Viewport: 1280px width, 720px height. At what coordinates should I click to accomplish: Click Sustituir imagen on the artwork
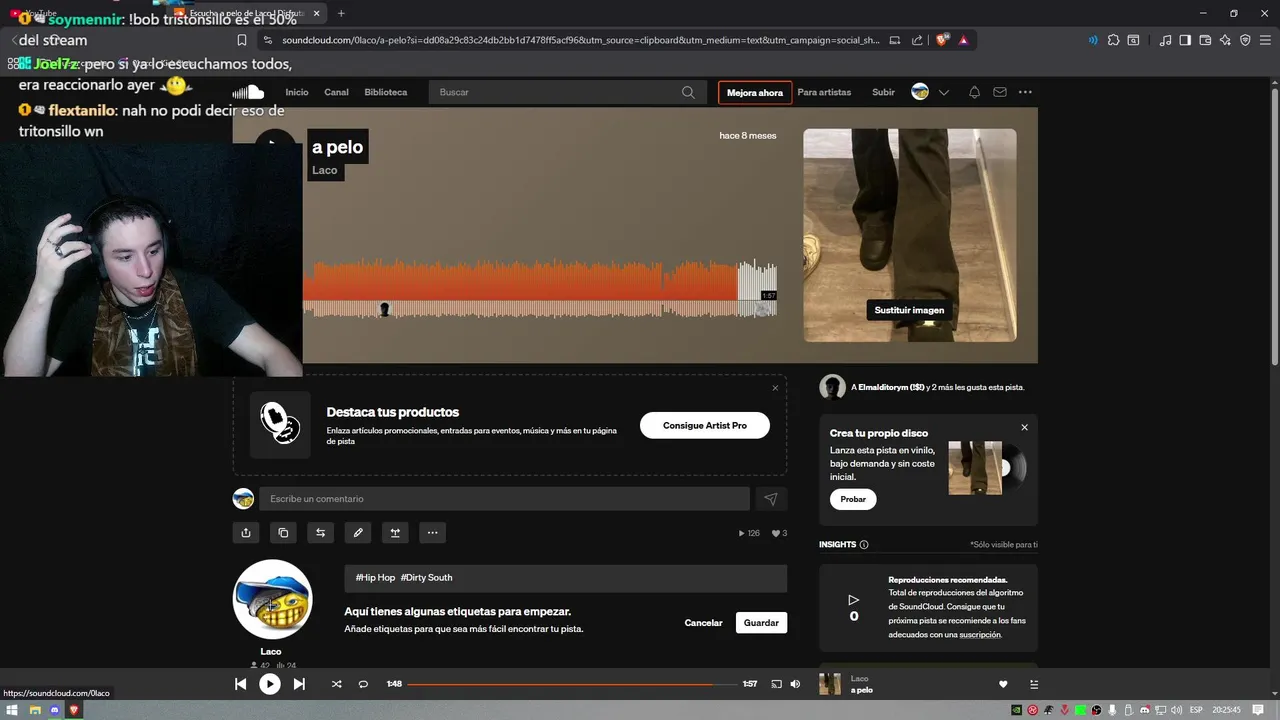(x=909, y=310)
